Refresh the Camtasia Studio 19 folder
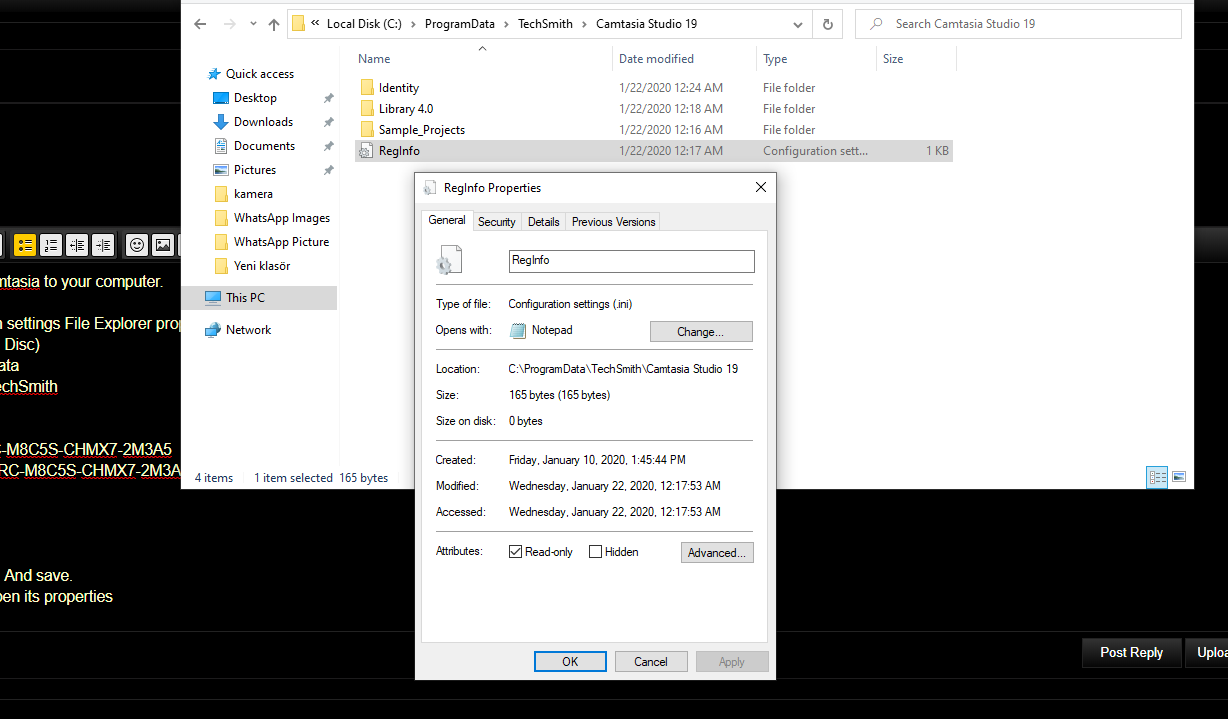The image size is (1228, 719). [827, 24]
